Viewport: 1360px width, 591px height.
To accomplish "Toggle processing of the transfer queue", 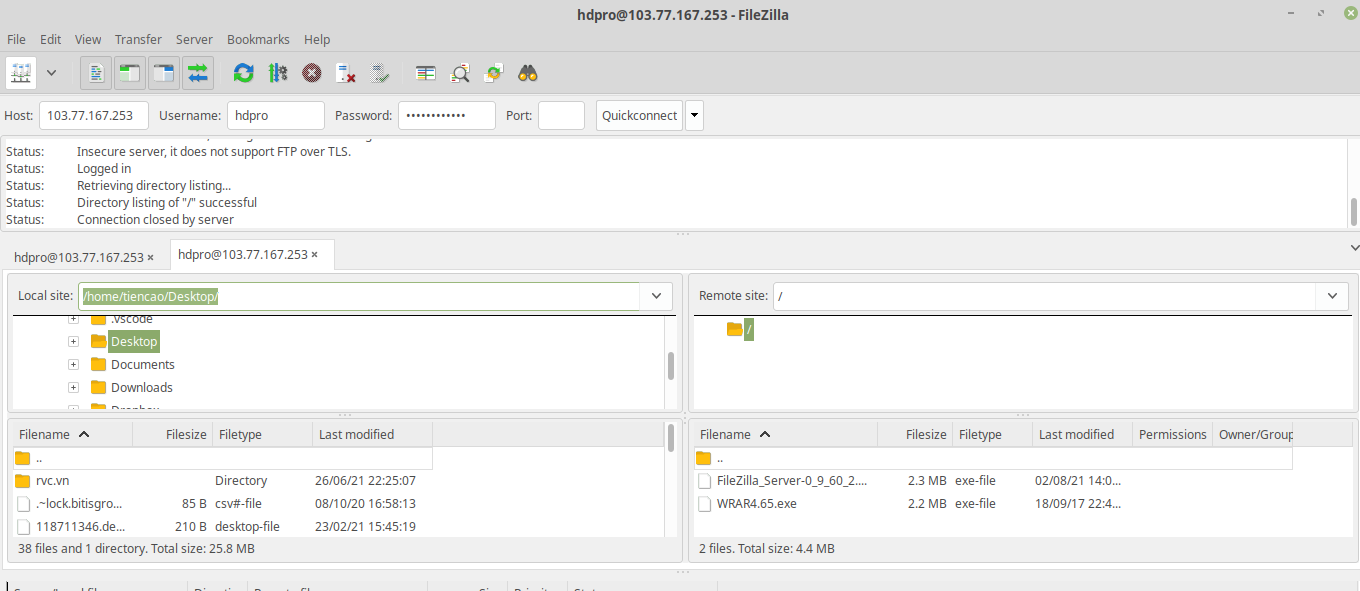I will [x=278, y=73].
